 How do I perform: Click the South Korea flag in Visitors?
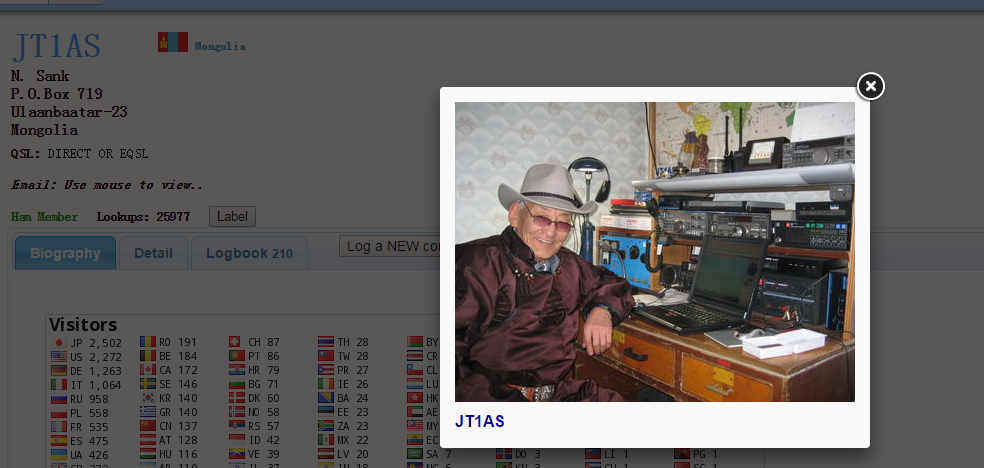tap(147, 398)
